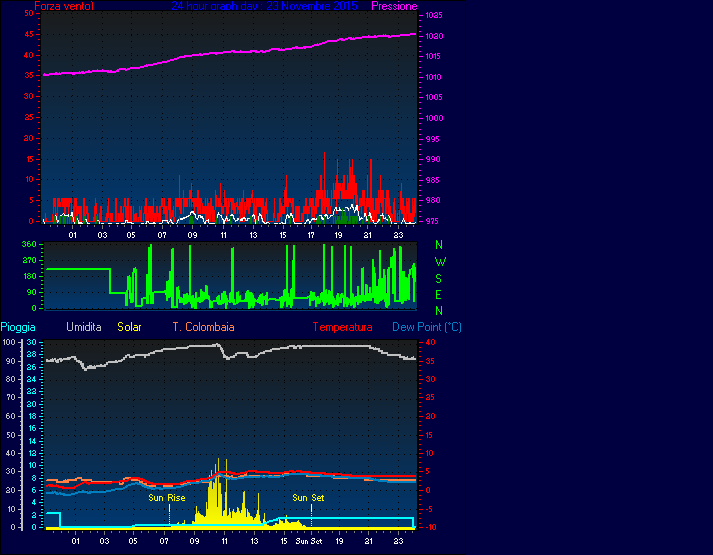The image size is (713, 555).
Task: Select the 980 pressure scale value
Action: coord(432,200)
